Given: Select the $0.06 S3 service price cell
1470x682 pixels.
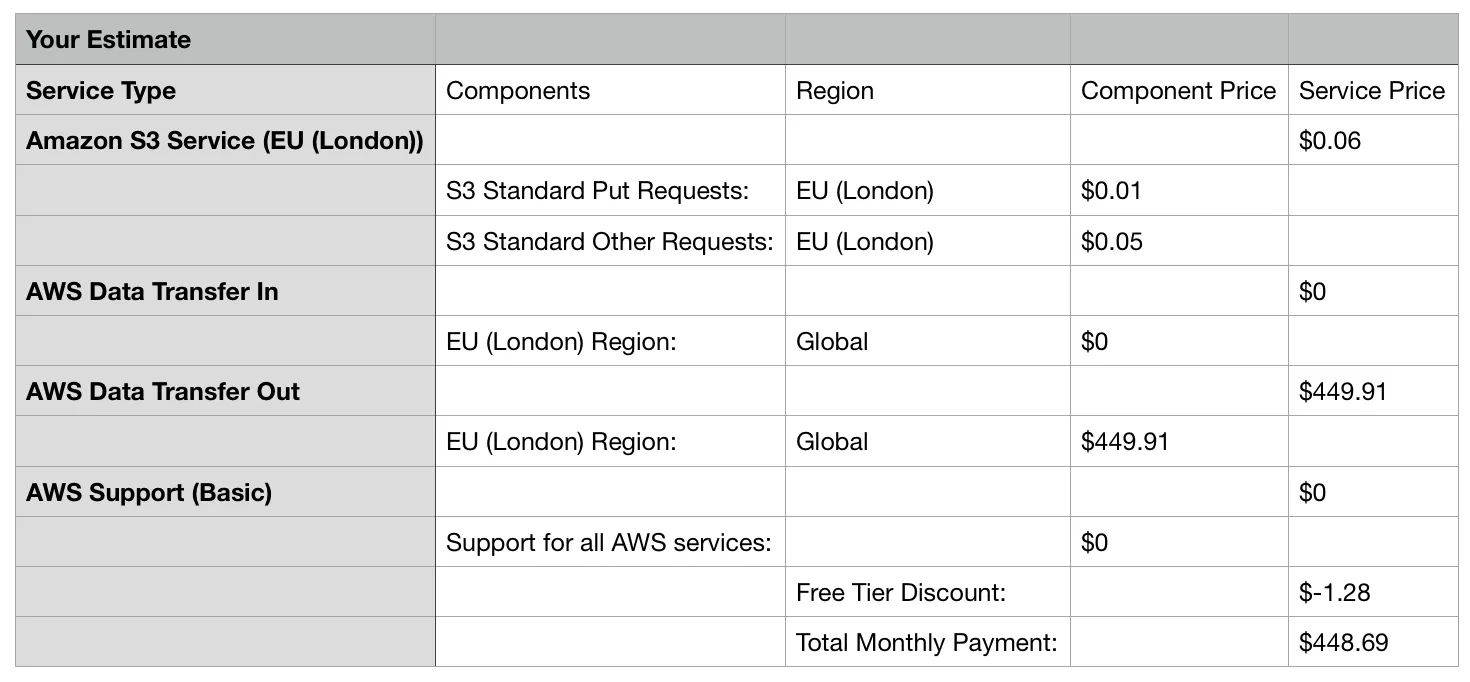Looking at the screenshot, I should coord(1330,141).
